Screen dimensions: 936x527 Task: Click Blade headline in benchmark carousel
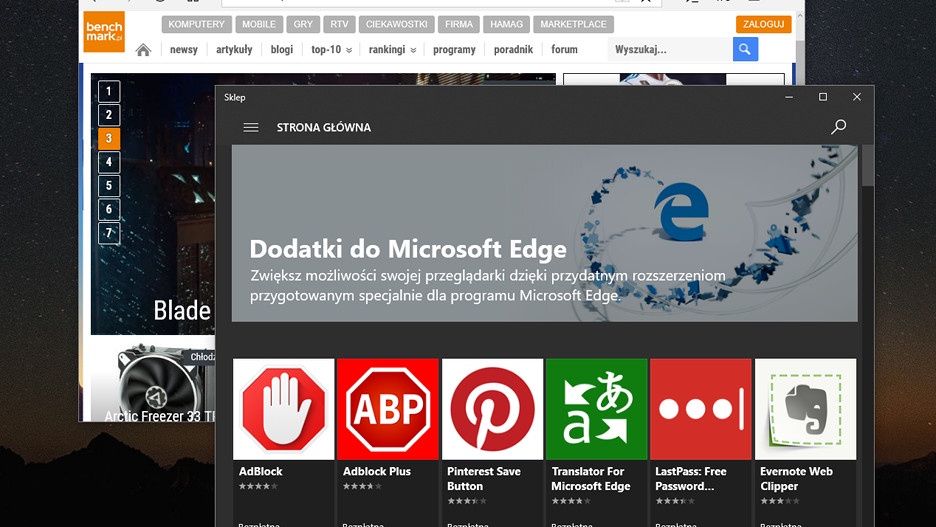point(182,310)
